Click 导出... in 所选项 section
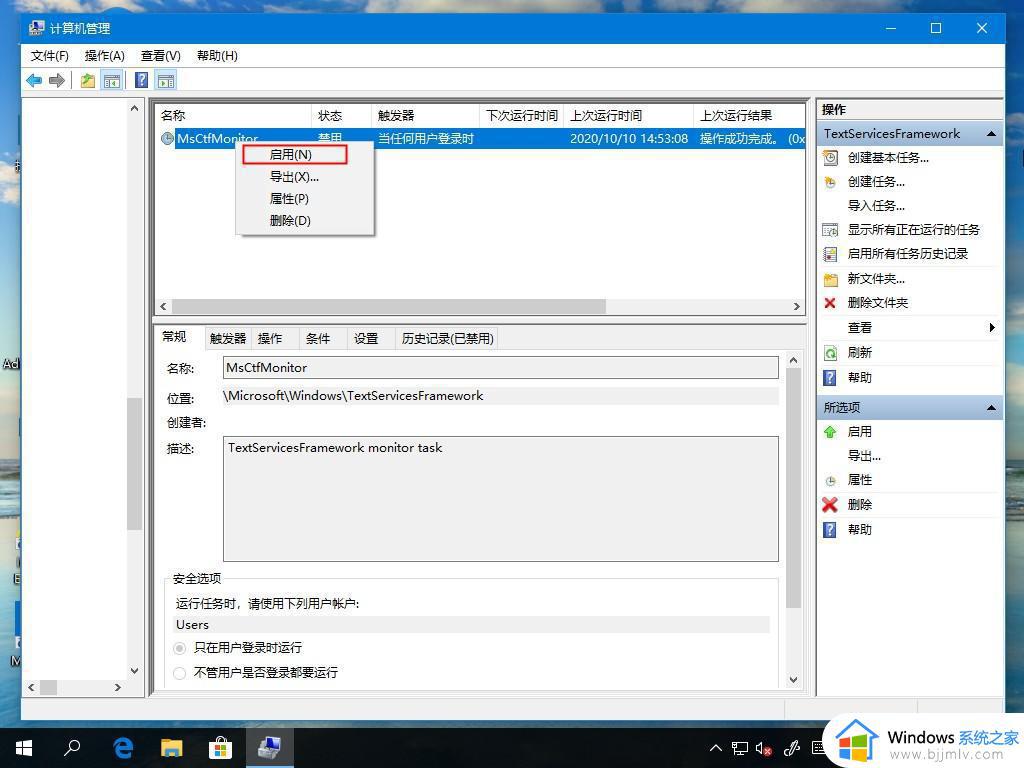The image size is (1024, 768). [864, 456]
